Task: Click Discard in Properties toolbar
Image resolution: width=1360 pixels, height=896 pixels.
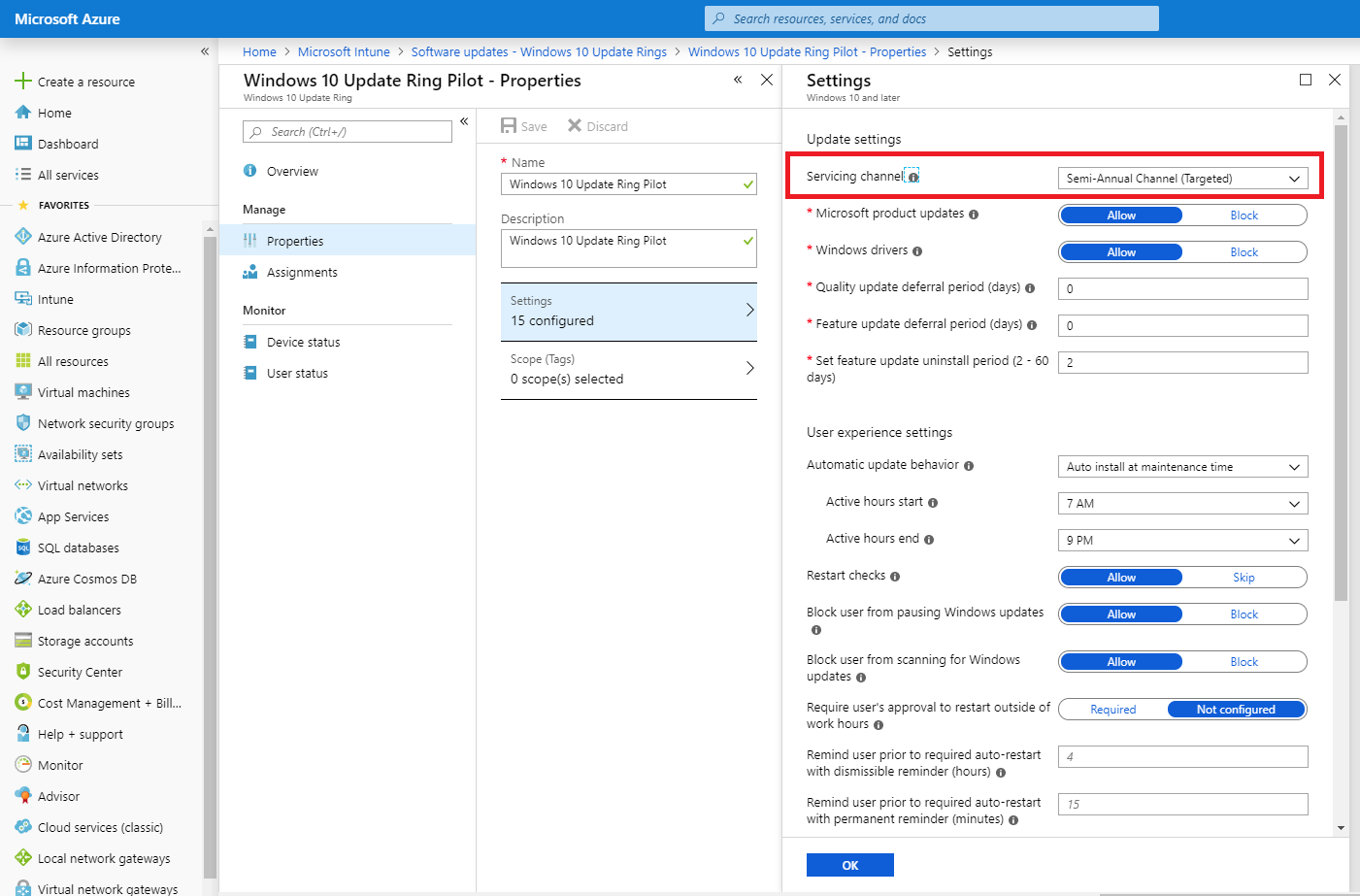Action: click(x=598, y=126)
